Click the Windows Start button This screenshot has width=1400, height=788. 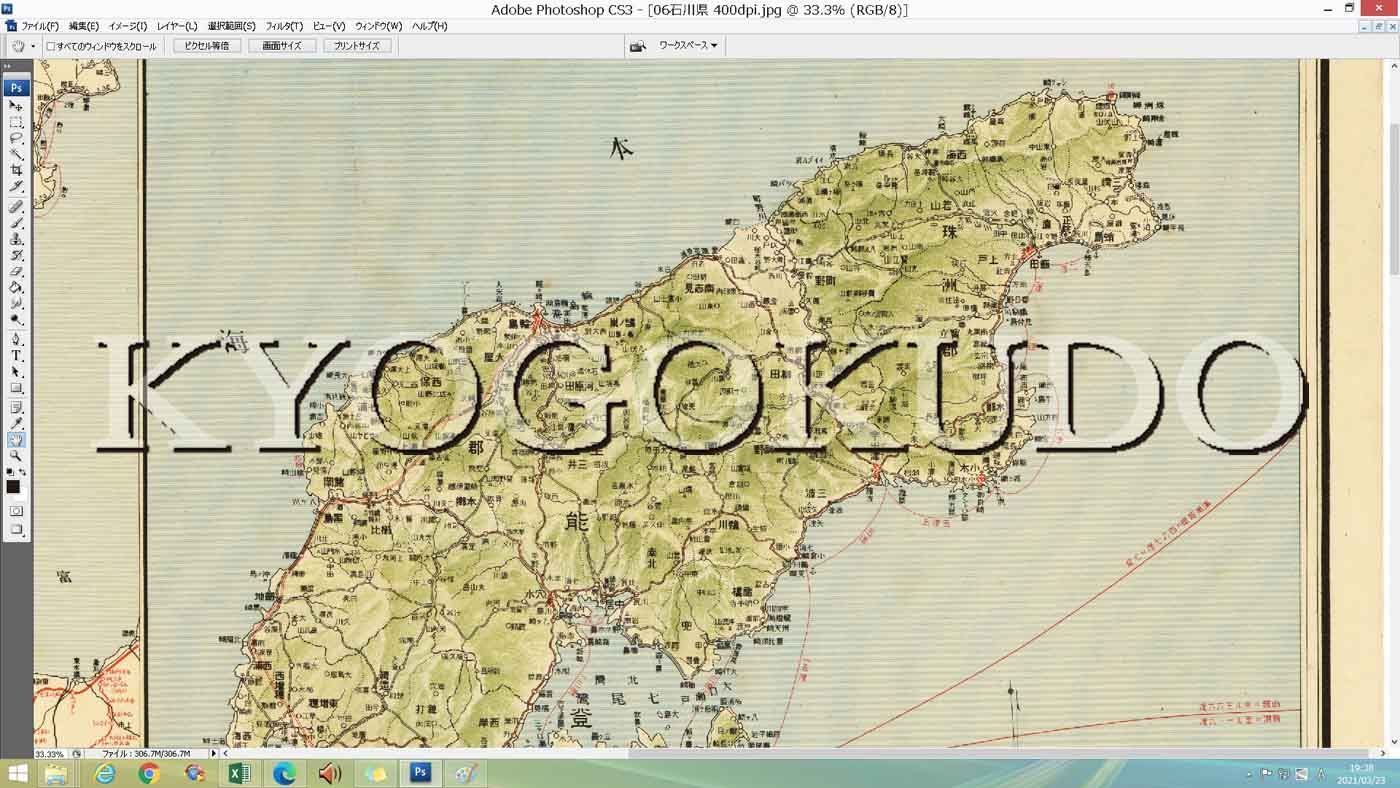17,773
